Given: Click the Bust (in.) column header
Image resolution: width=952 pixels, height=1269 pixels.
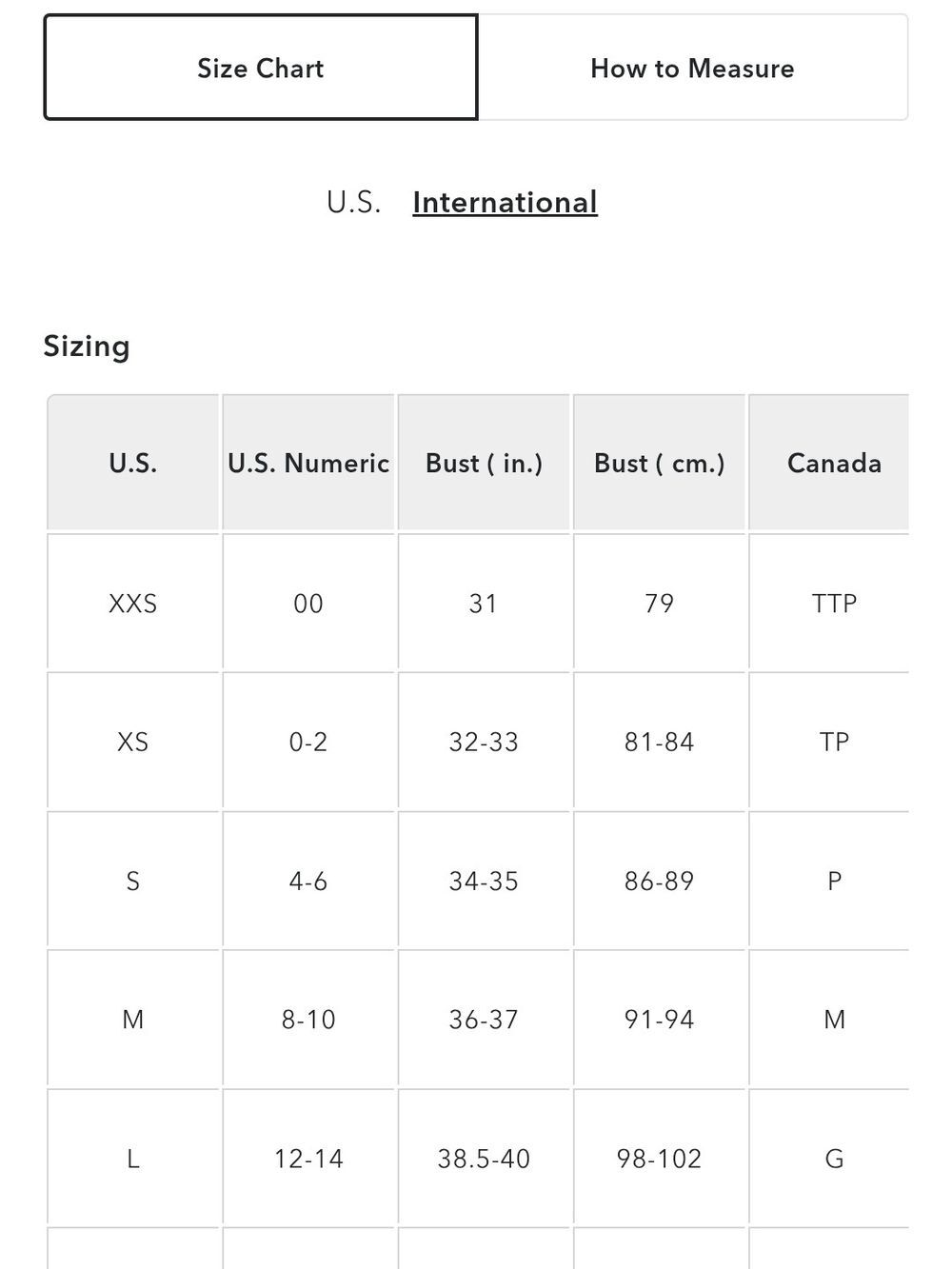Looking at the screenshot, I should (x=484, y=463).
